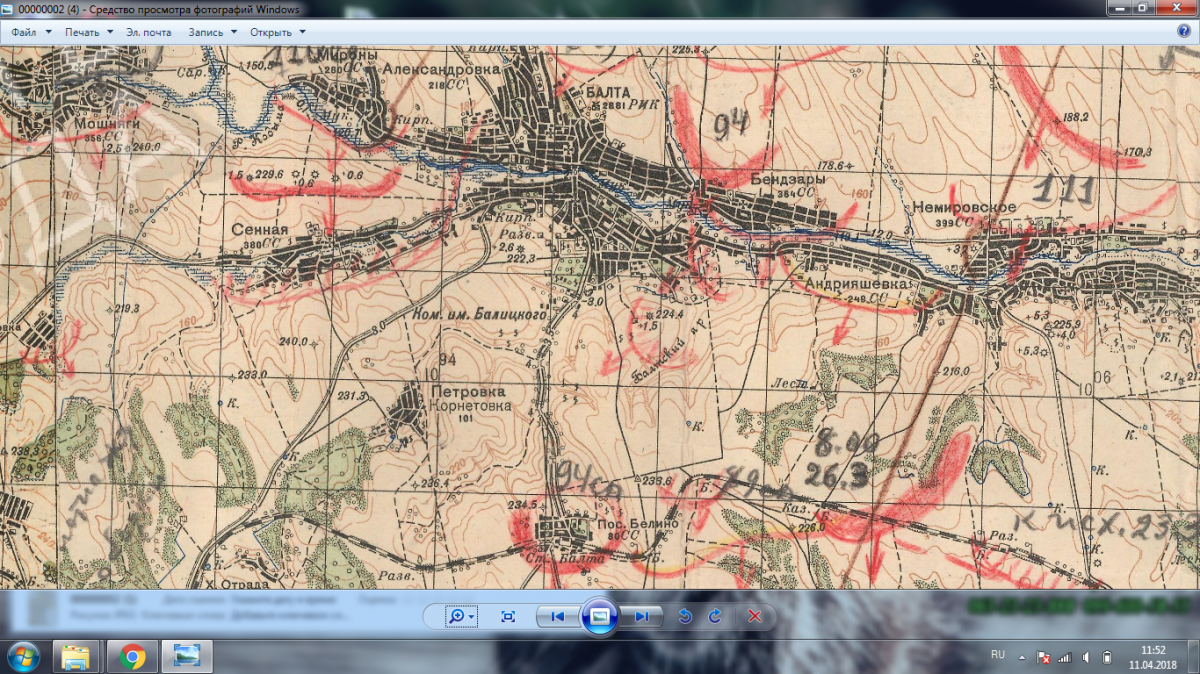Rotate the image counterclockwise
This screenshot has width=1200, height=674.
[685, 616]
